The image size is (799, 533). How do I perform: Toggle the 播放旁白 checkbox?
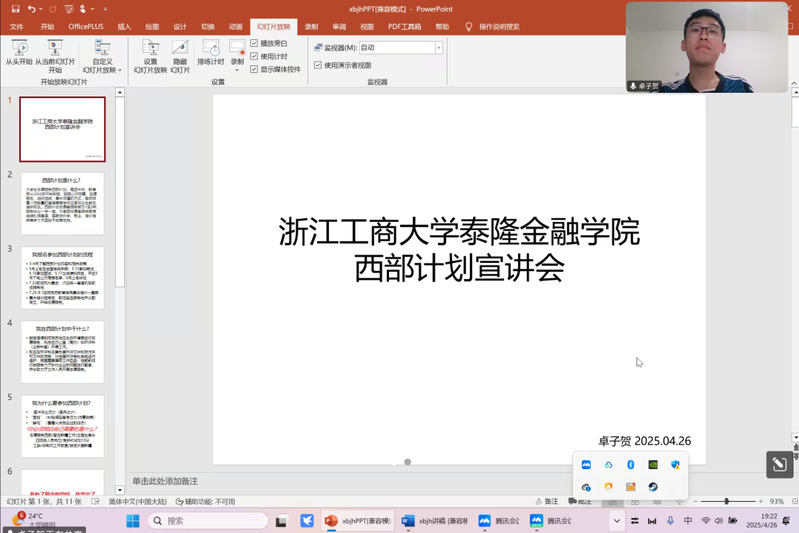point(254,44)
